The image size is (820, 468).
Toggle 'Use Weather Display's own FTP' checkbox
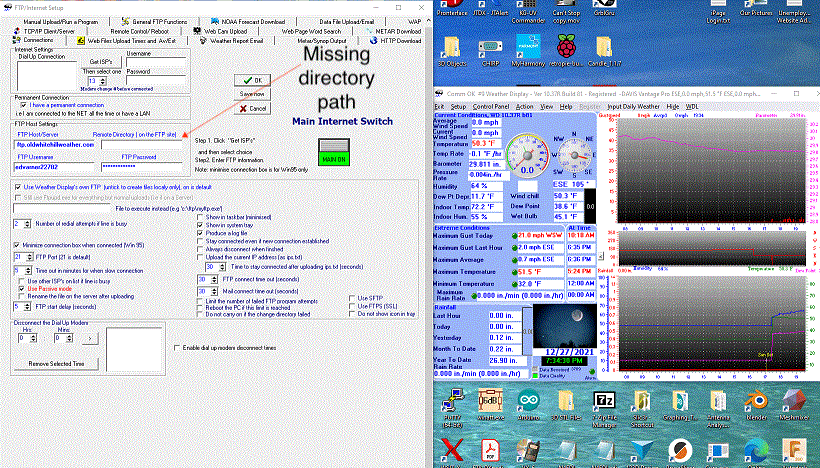(18, 187)
